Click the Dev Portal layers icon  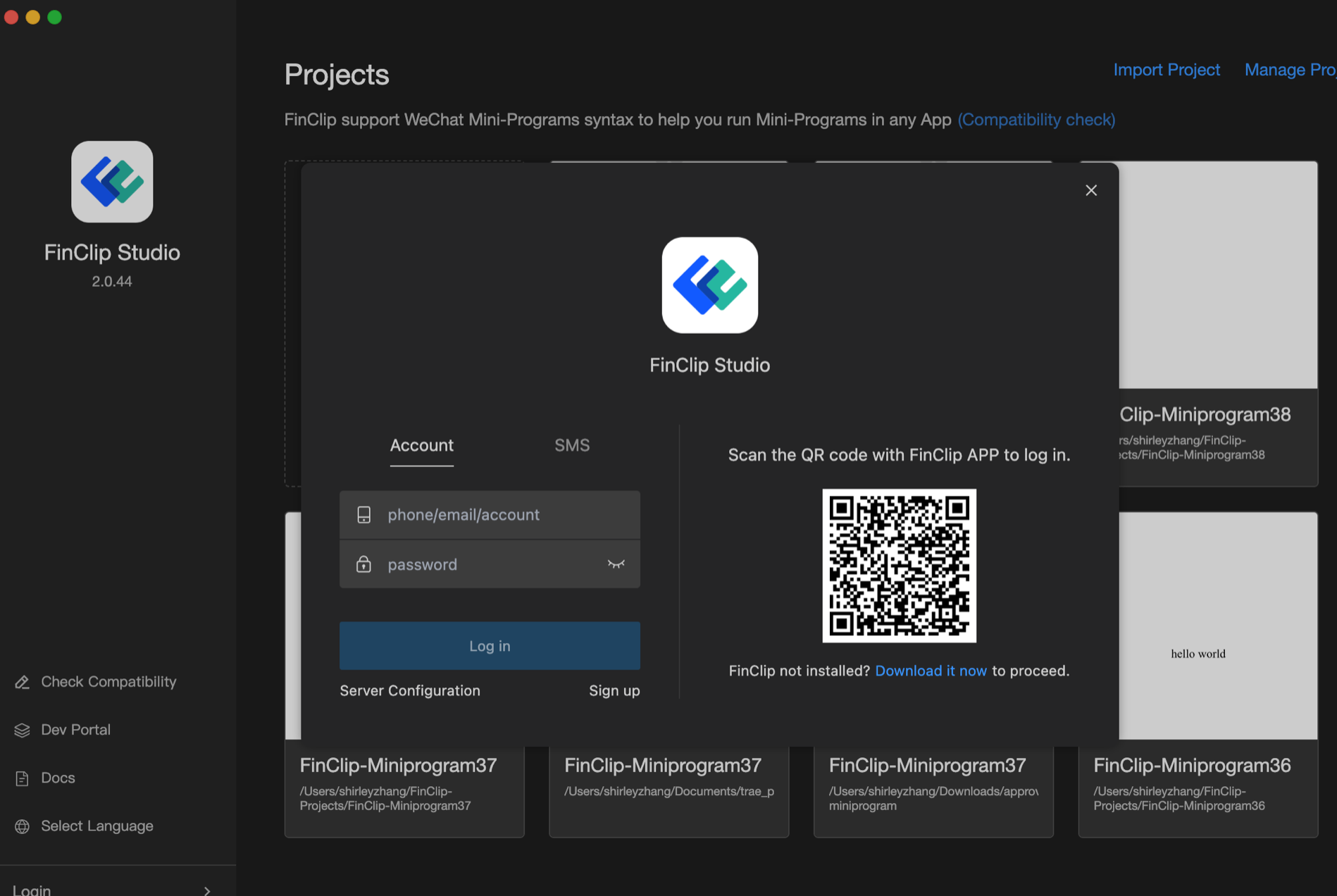tap(23, 730)
